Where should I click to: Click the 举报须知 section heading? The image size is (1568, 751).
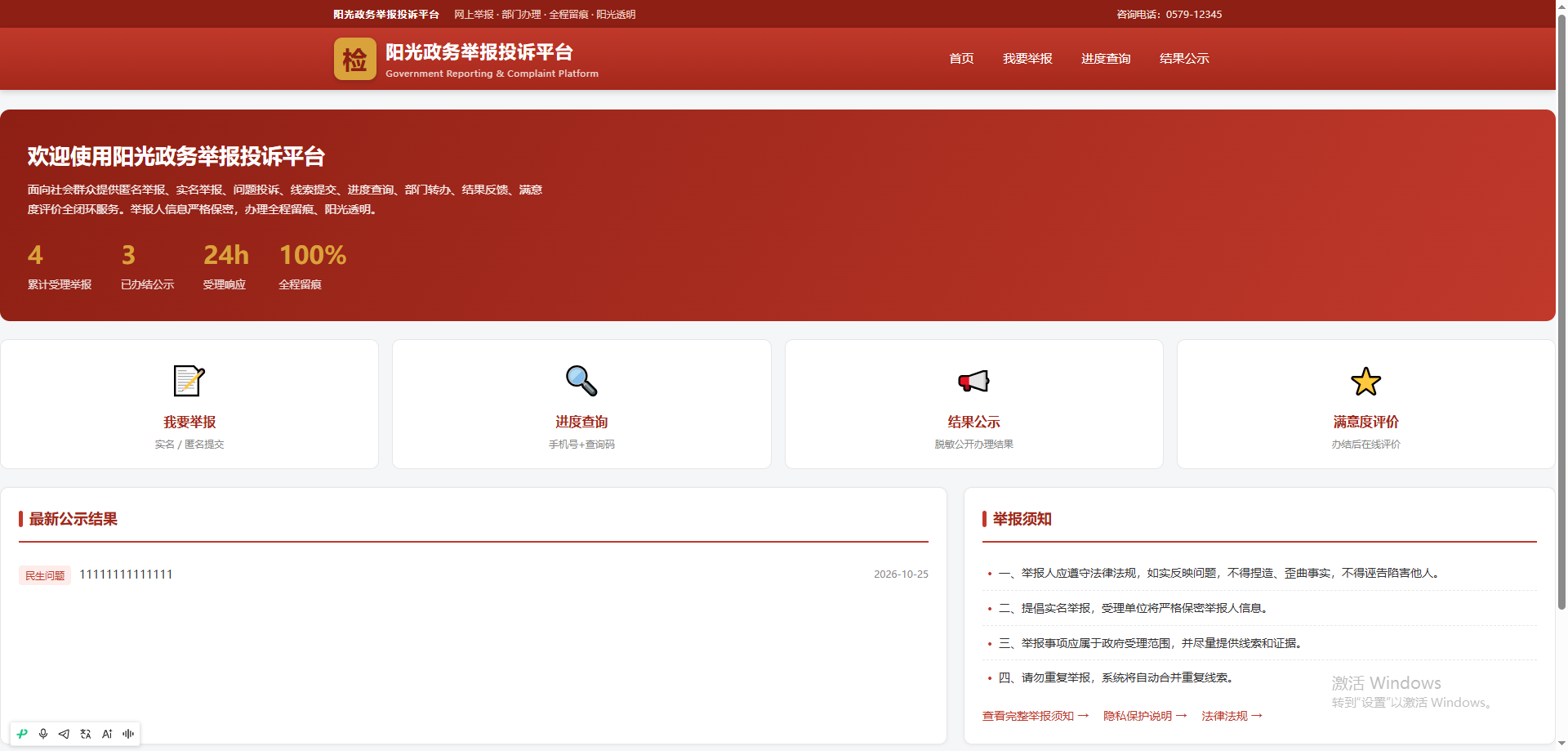click(1022, 519)
